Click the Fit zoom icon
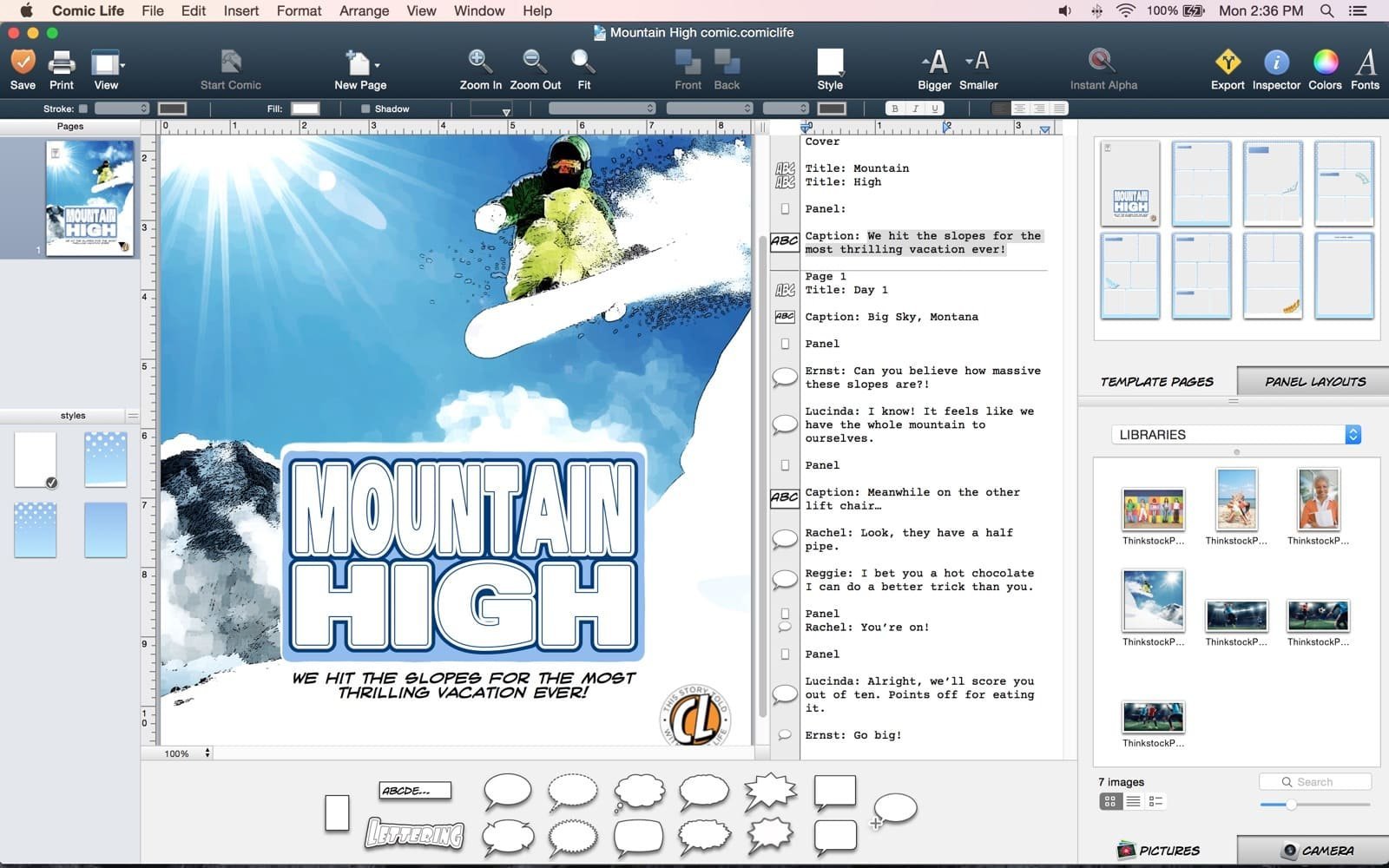 (583, 62)
